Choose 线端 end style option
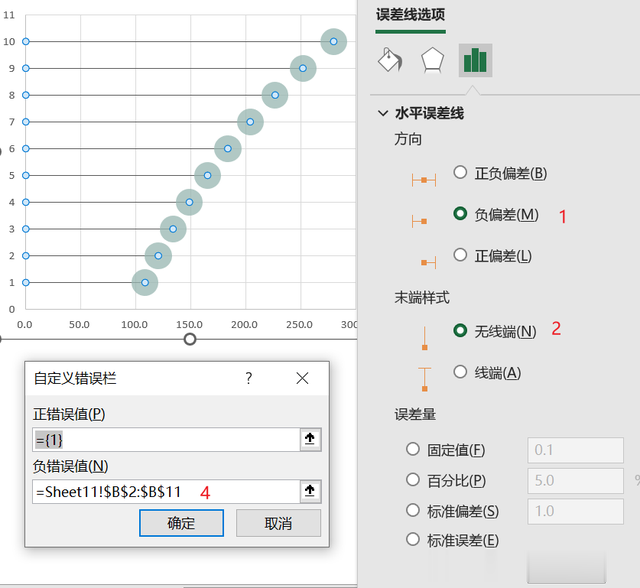Screen dimensions: 640x588 (460, 372)
